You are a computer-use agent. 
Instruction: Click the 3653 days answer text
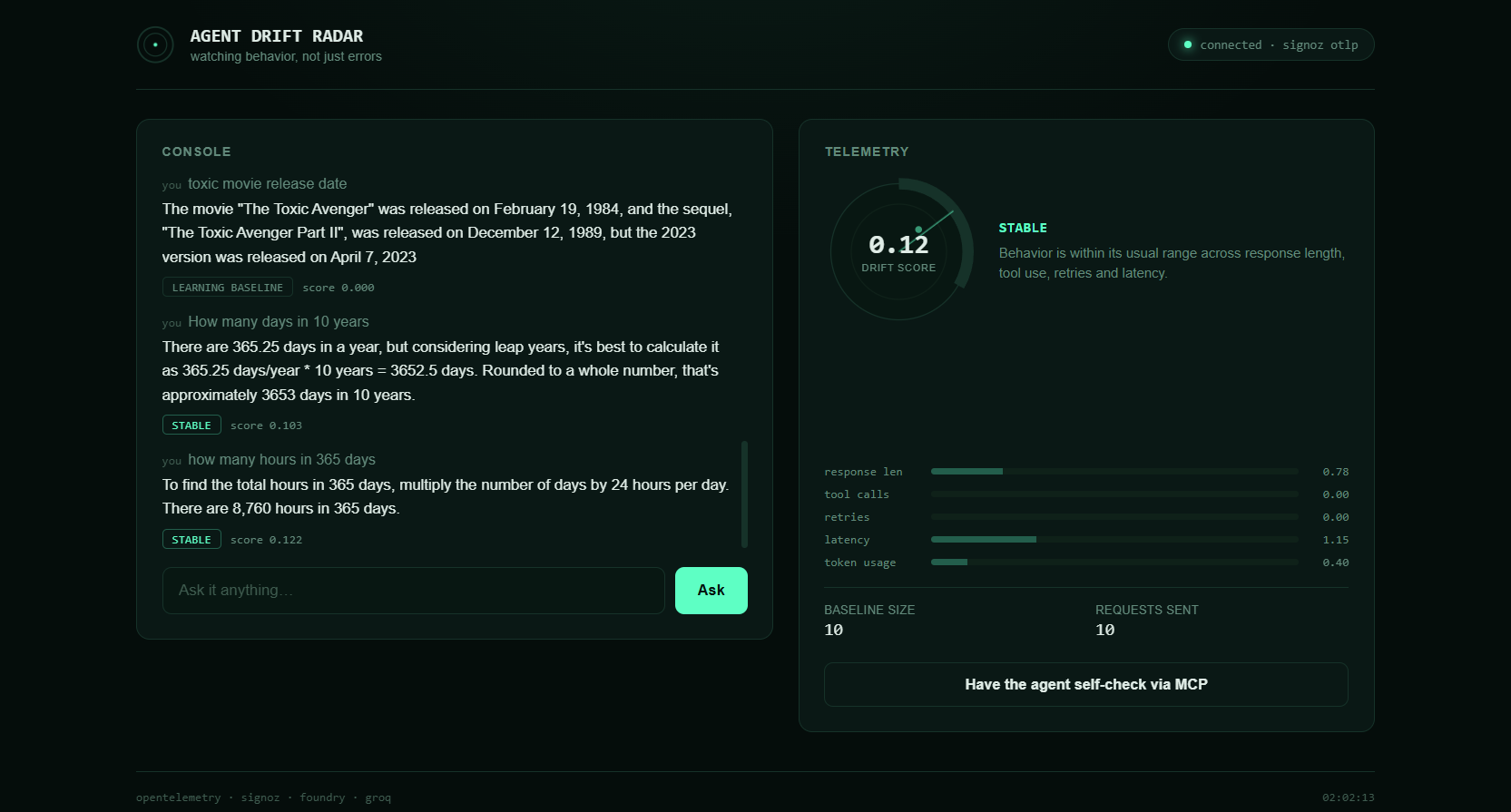point(441,371)
